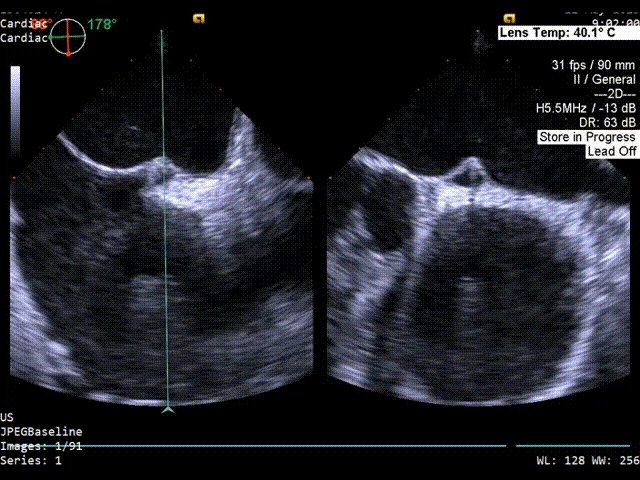Click the yellow orientation marker above right image

coord(509,18)
